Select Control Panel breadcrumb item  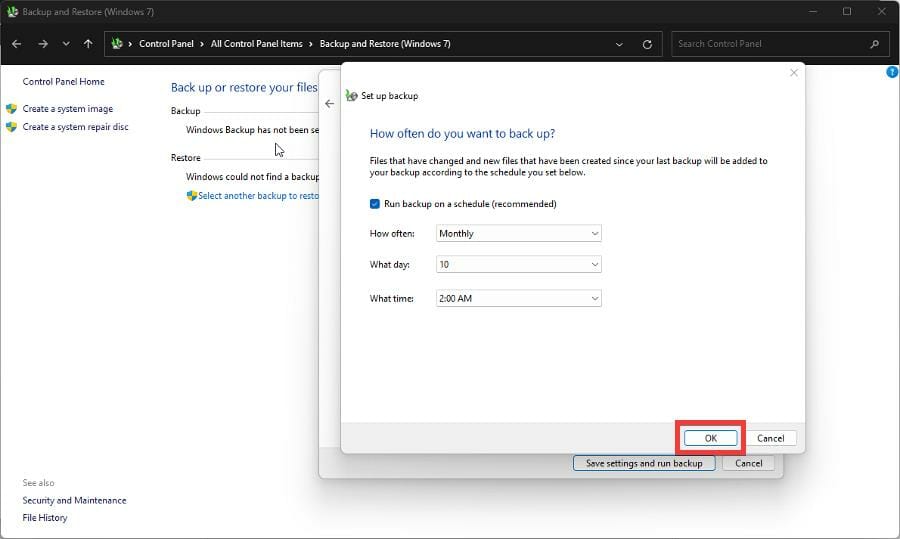(167, 44)
